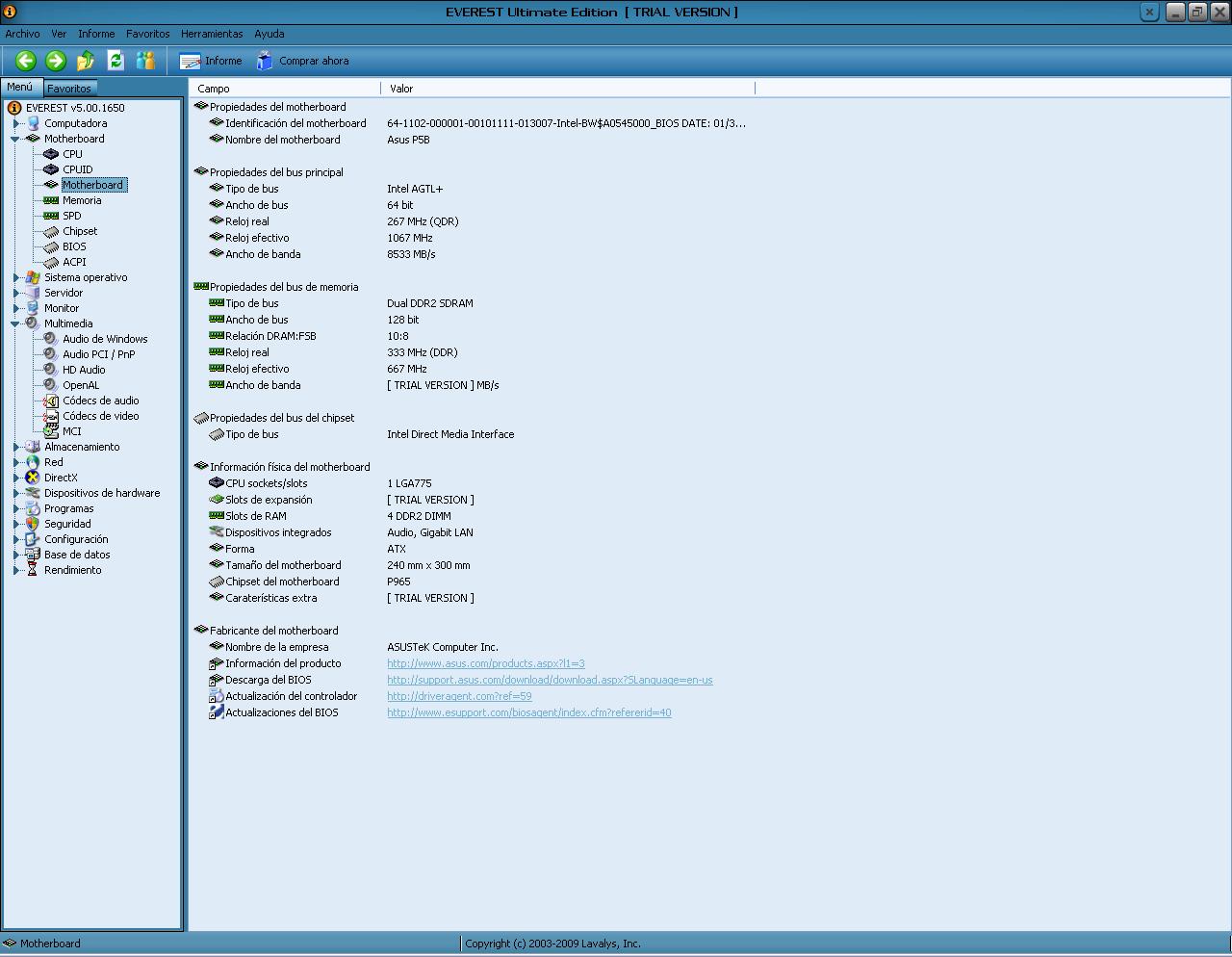Viewport: 1232px width, 957px height.
Task: Expand the Red tree node
Action: [x=16, y=462]
